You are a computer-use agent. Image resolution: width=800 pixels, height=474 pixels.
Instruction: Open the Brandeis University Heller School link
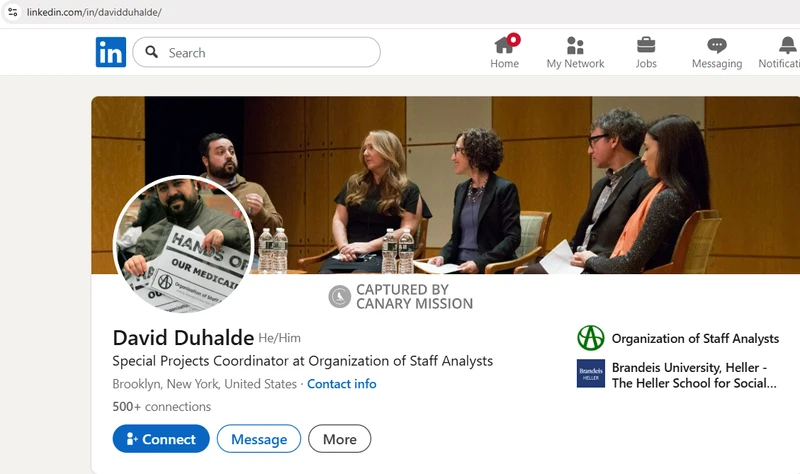693,375
